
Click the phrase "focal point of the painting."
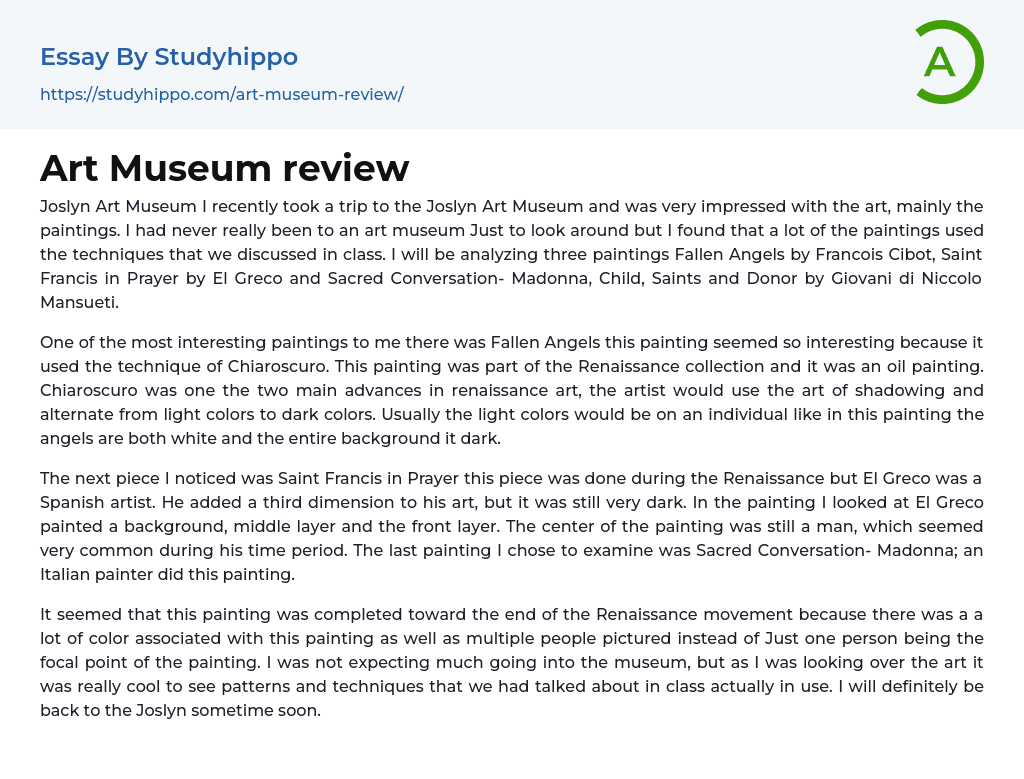pyautogui.click(x=146, y=662)
